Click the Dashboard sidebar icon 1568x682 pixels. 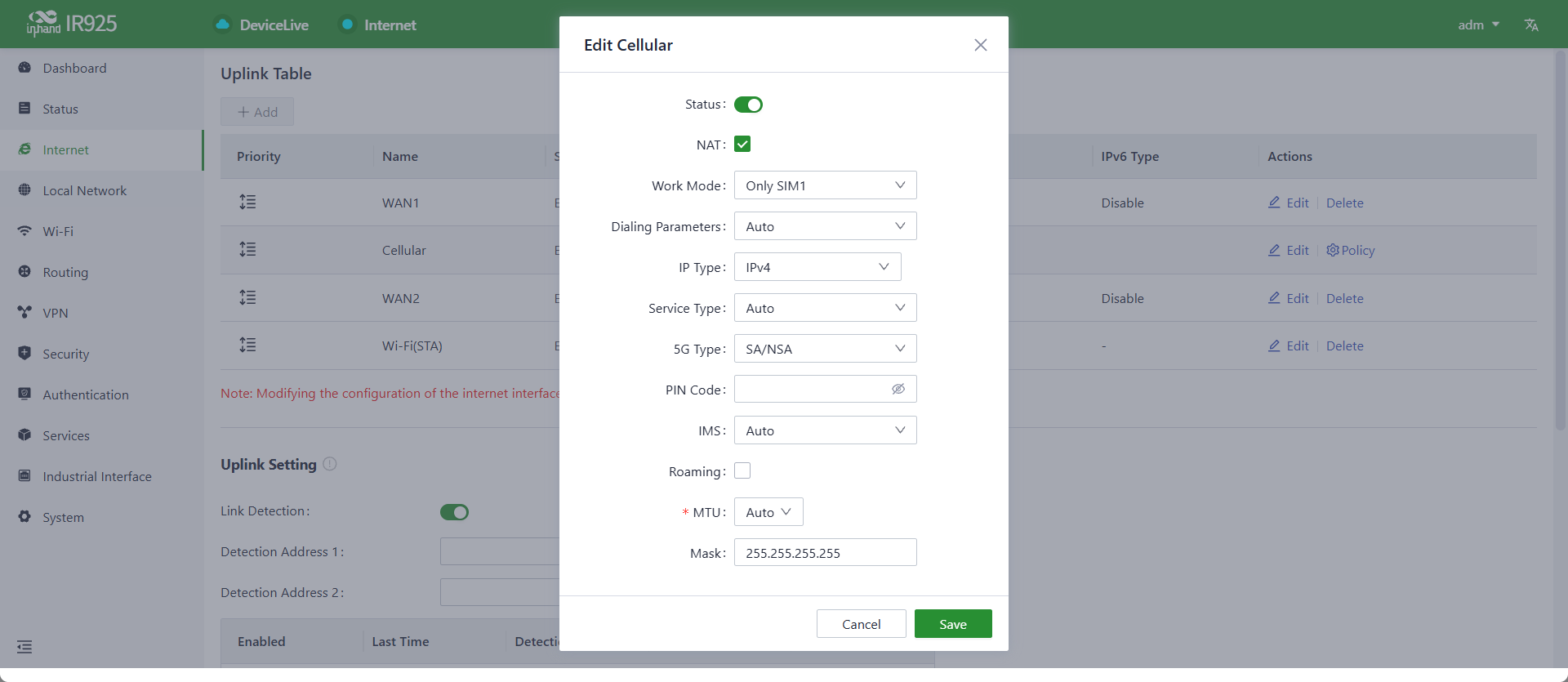[24, 68]
